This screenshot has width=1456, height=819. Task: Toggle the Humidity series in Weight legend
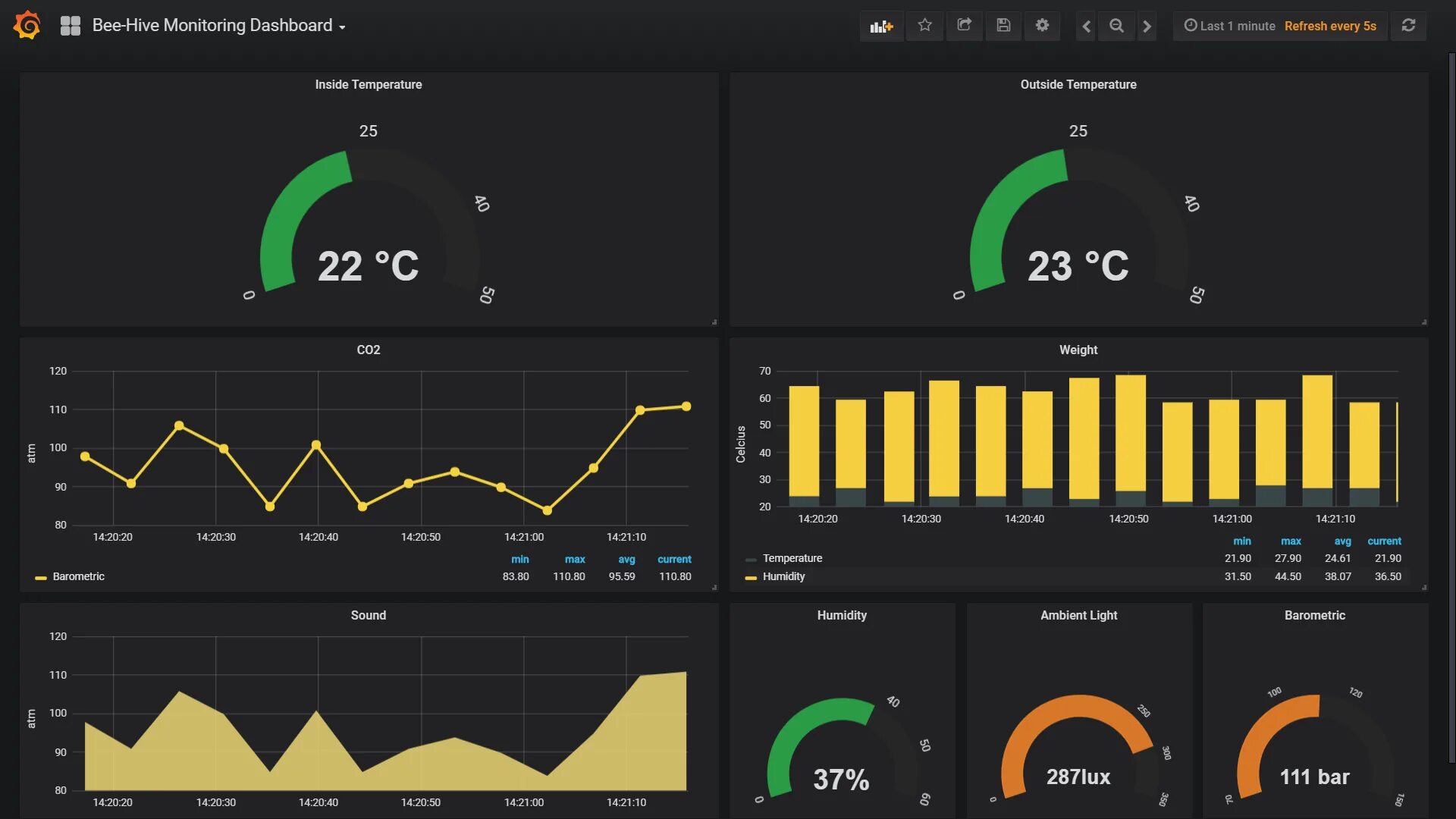(783, 577)
